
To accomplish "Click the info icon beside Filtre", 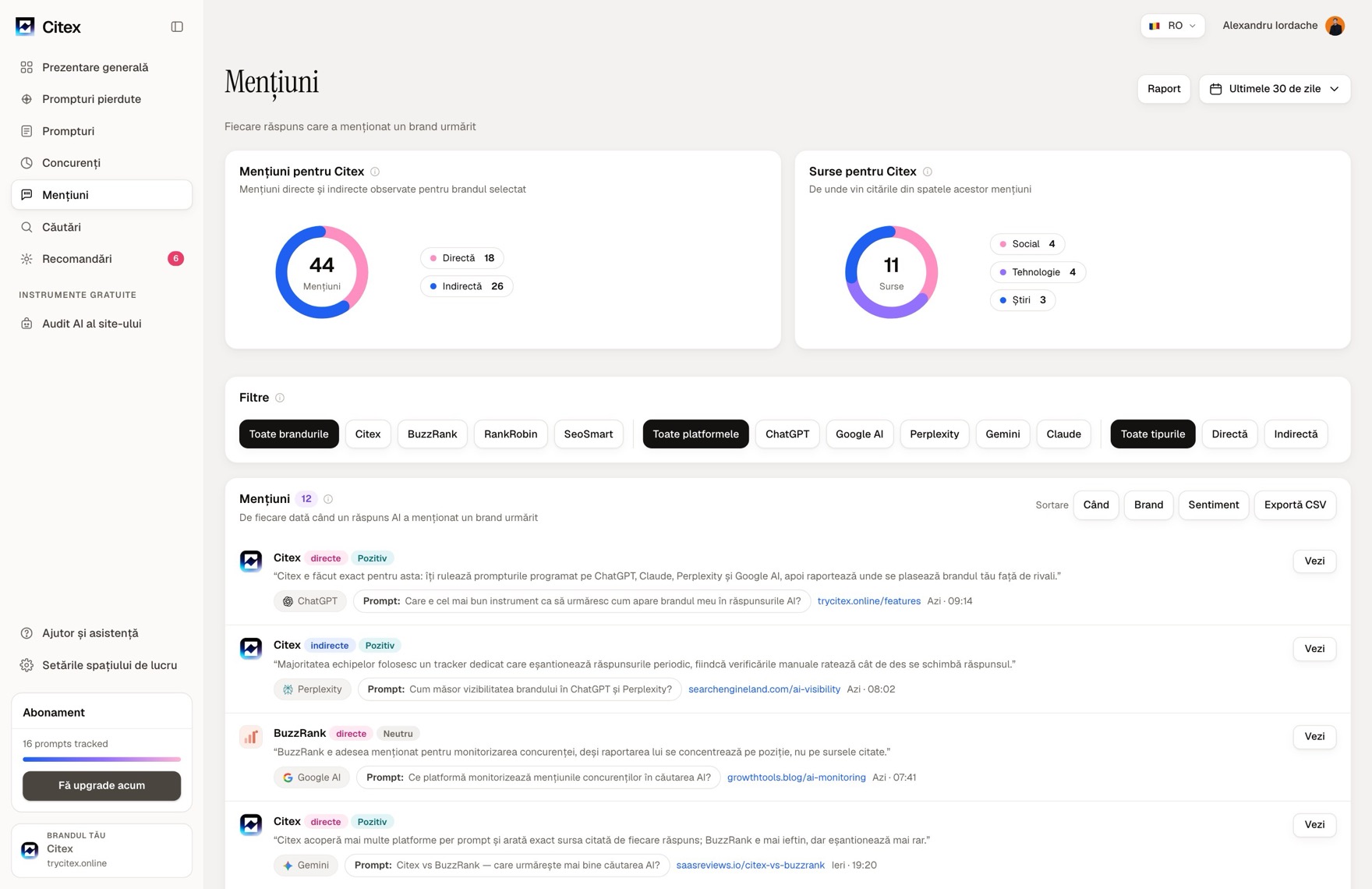I will [x=280, y=398].
